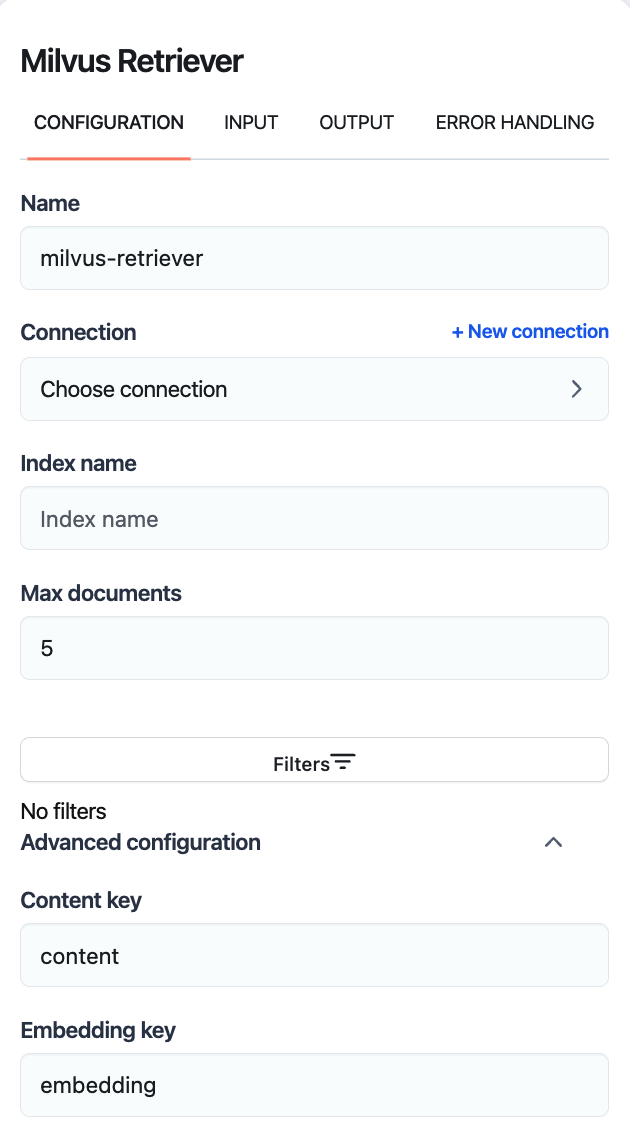Click the No filters status text
630x1138 pixels.
[x=63, y=811]
